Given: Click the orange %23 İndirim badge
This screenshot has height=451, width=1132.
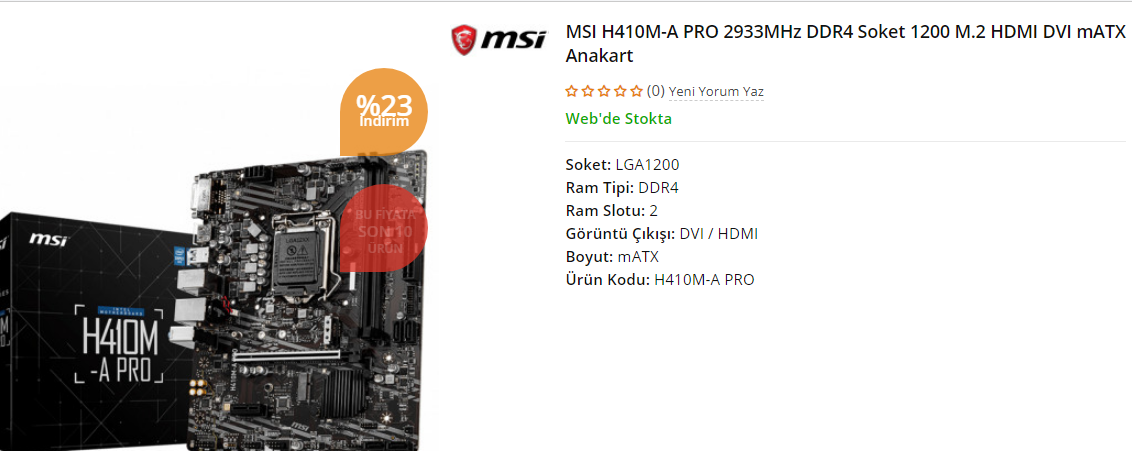Looking at the screenshot, I should pos(383,111).
